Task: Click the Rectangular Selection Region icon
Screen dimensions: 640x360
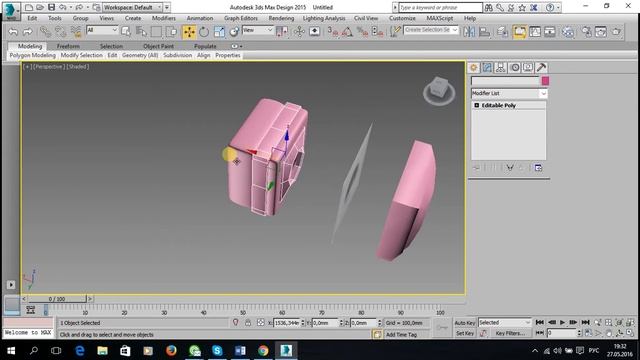Action: pos(156,32)
